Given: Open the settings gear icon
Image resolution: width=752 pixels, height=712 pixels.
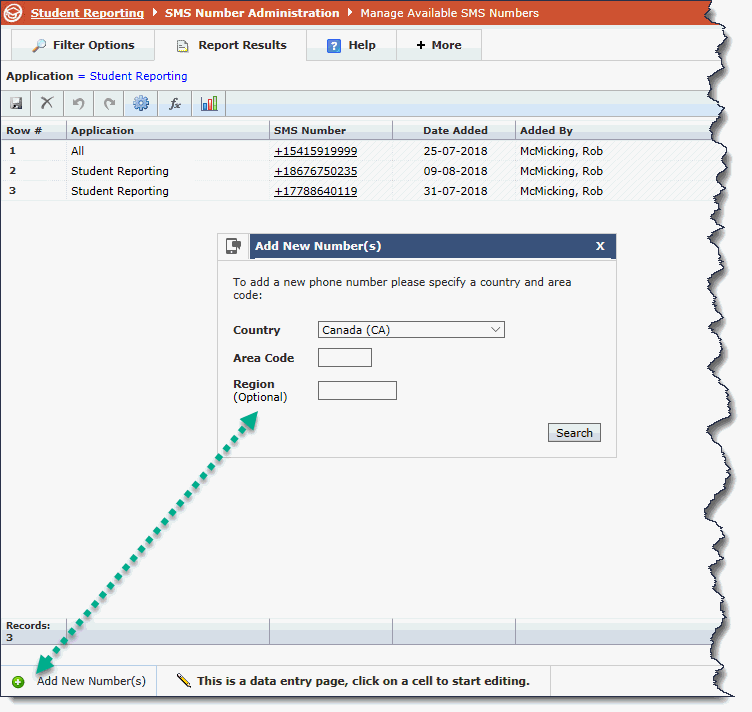Looking at the screenshot, I should click(x=141, y=103).
